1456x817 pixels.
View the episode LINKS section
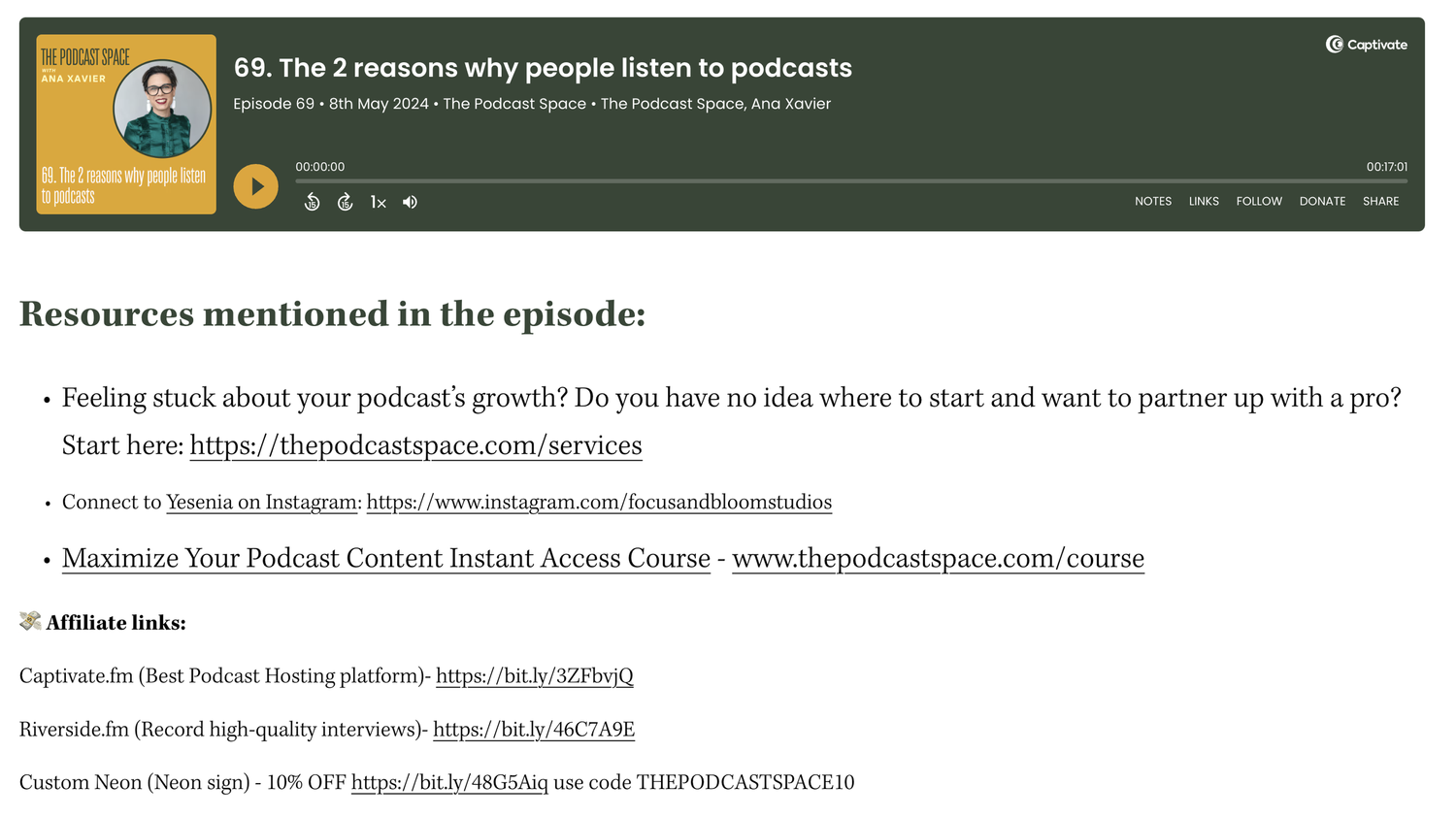point(1204,201)
